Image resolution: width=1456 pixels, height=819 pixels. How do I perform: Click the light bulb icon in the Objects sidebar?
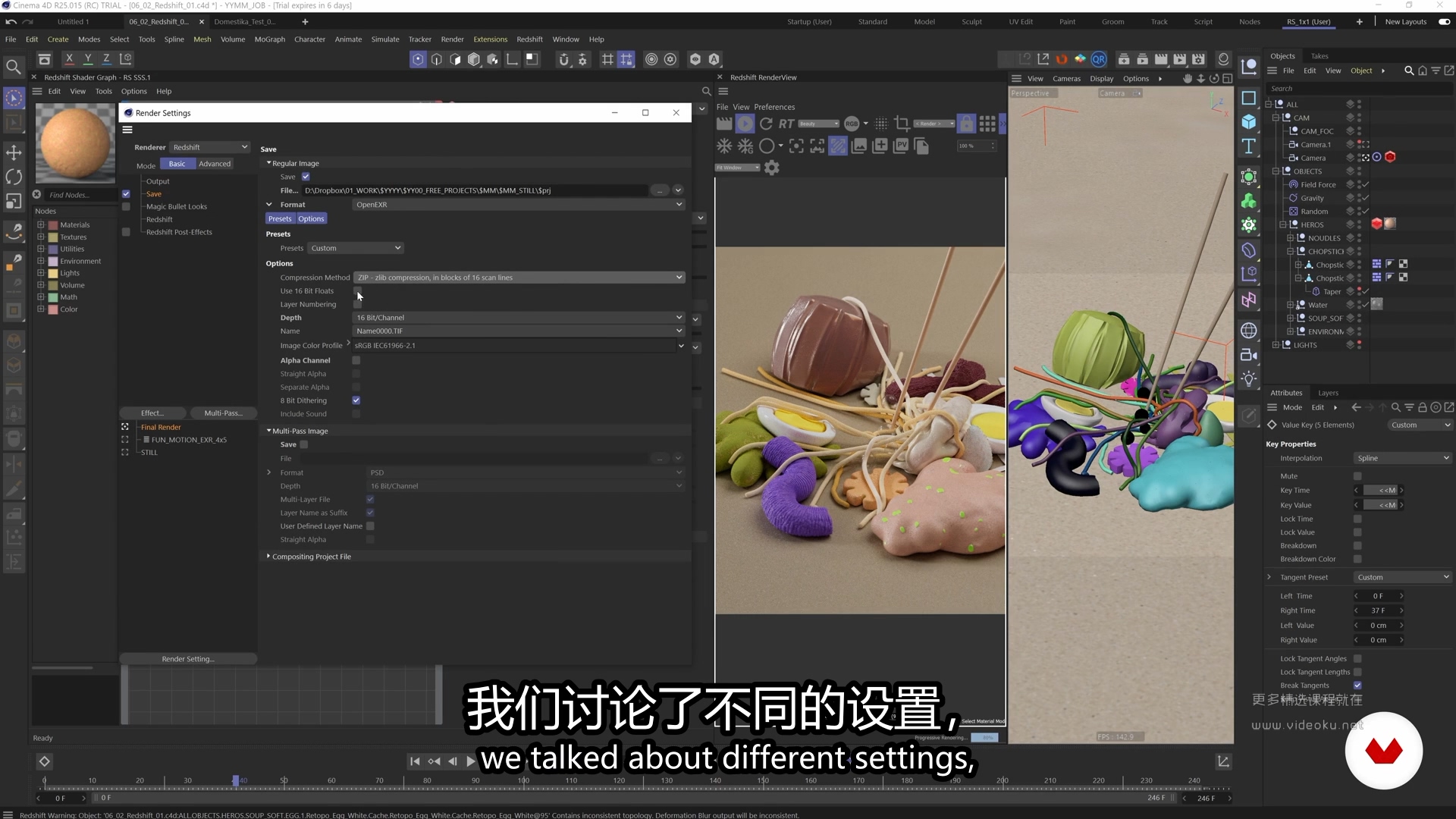click(x=1249, y=378)
